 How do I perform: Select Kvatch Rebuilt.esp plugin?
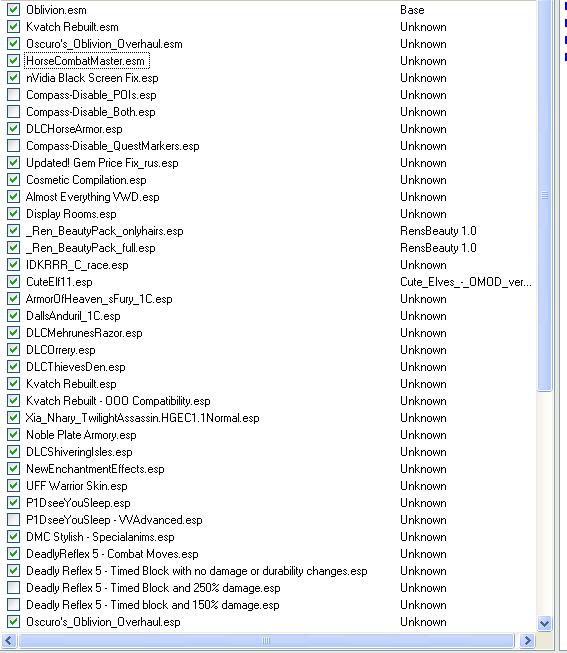point(71,384)
